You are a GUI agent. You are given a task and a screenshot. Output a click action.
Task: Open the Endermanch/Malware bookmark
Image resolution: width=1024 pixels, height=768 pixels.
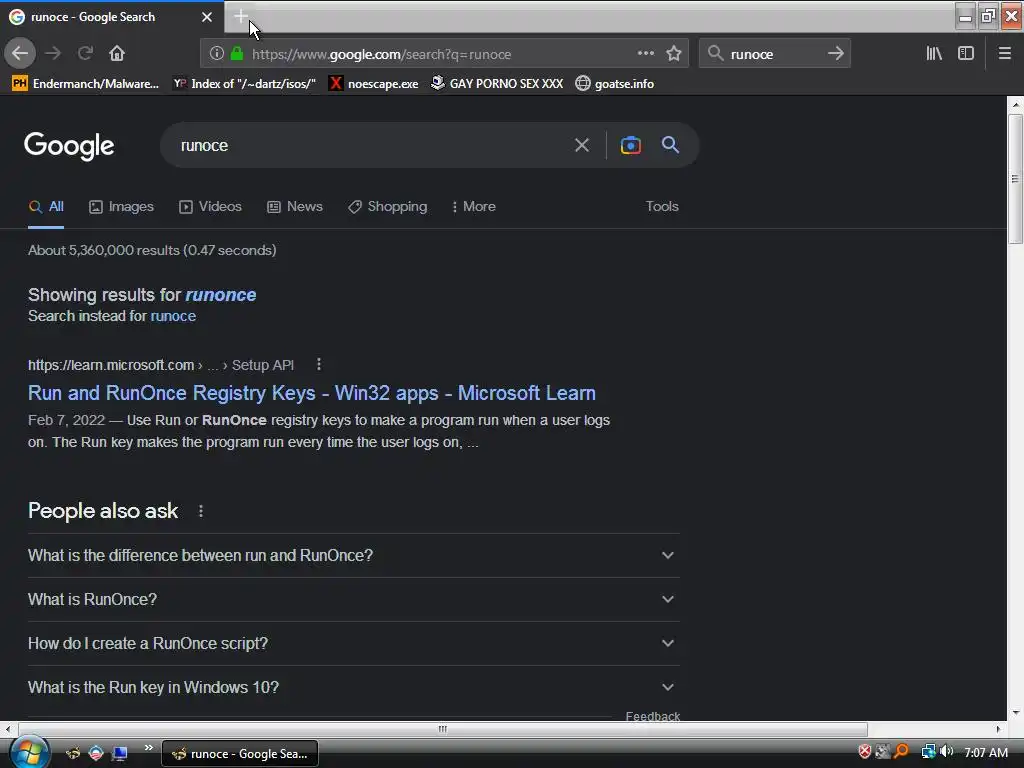coord(86,84)
